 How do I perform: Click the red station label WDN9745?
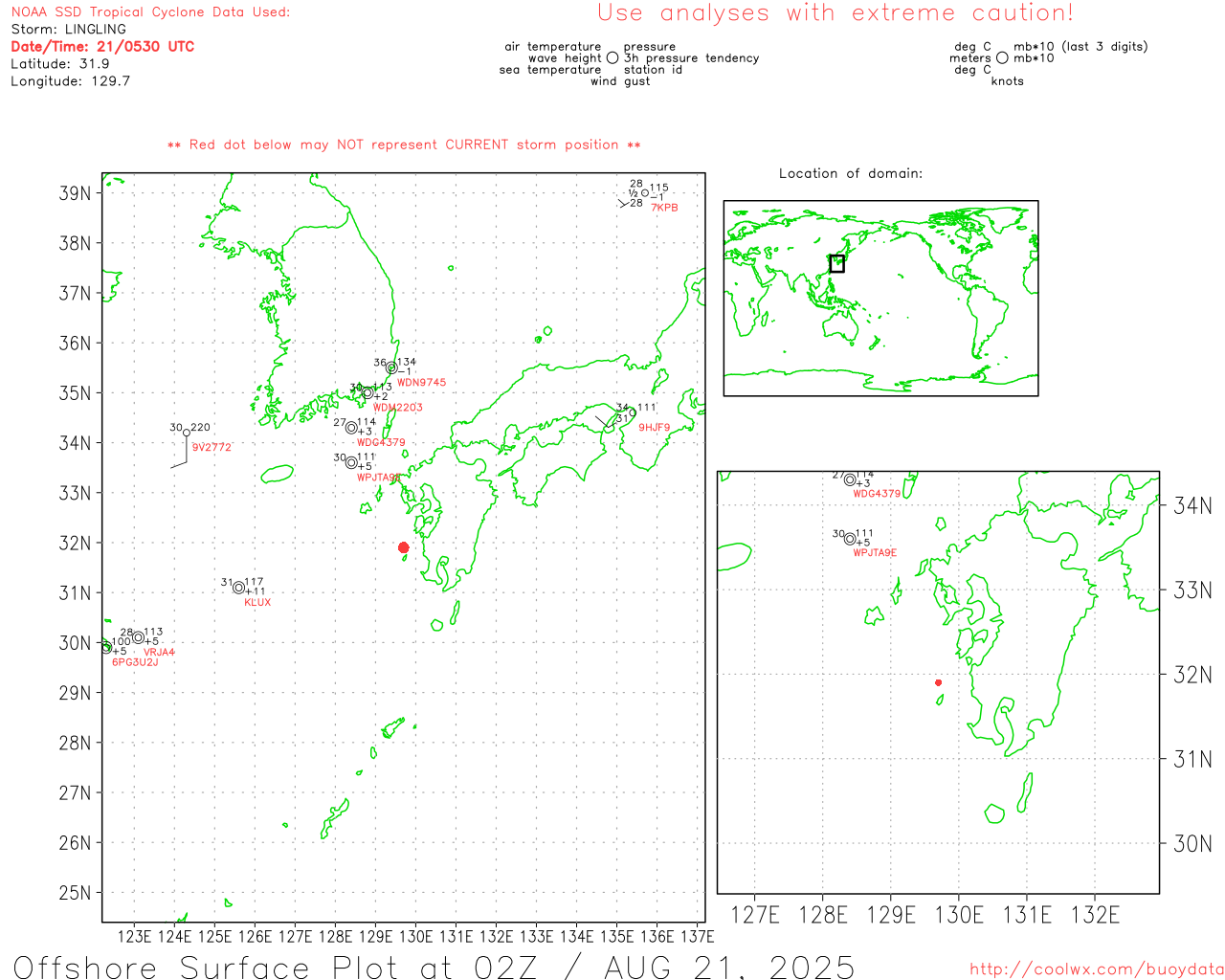click(421, 383)
